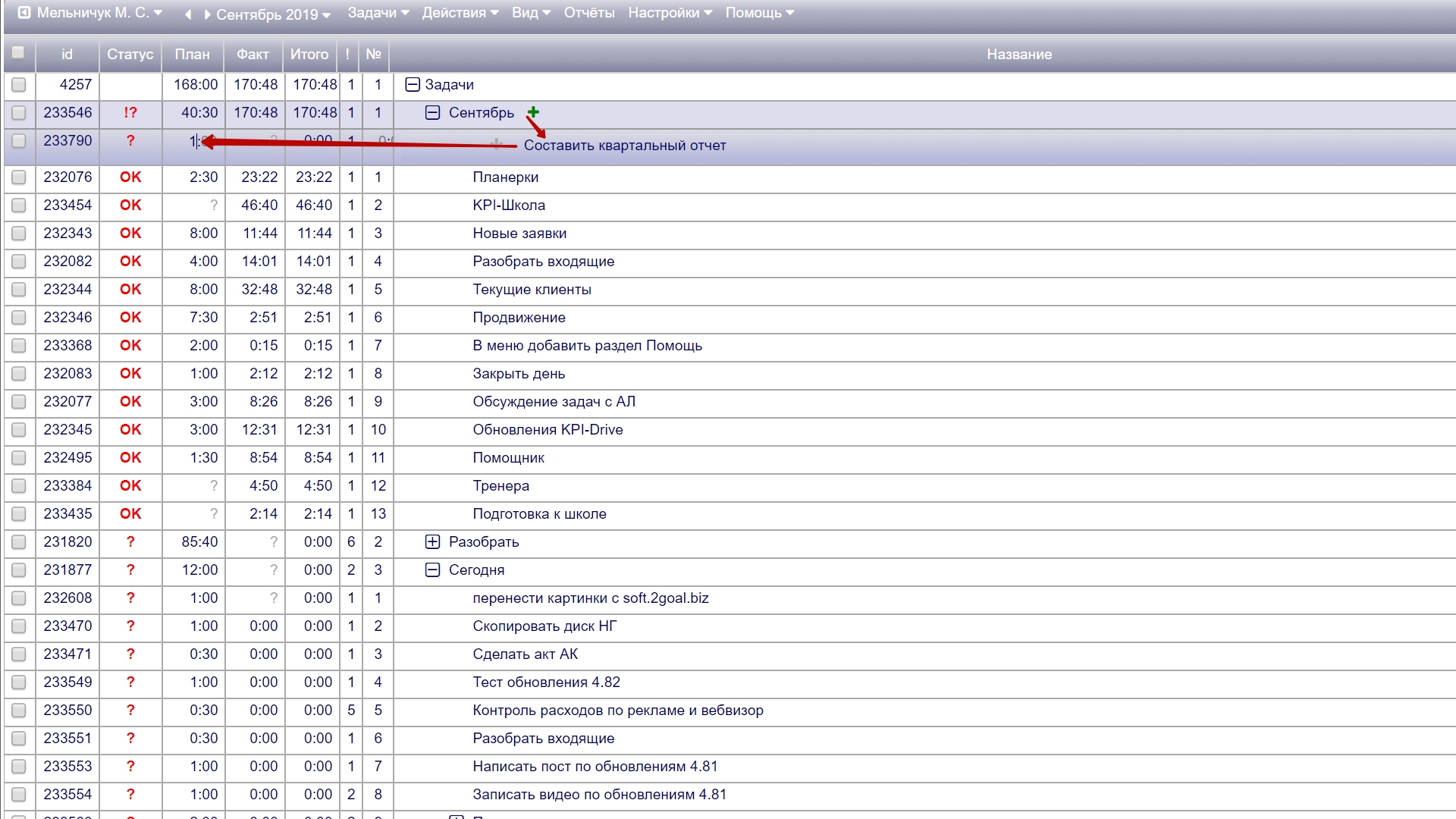Click the green plus icon next to Сентябрь
This screenshot has height=819, width=1456.
533,111
